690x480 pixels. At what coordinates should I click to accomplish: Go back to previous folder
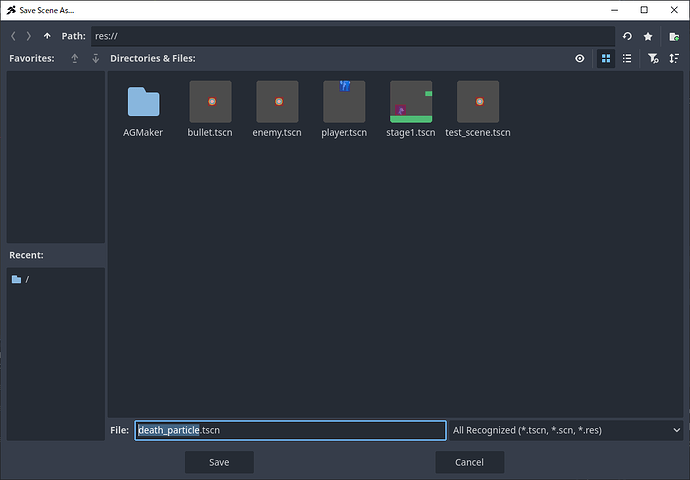[14, 36]
